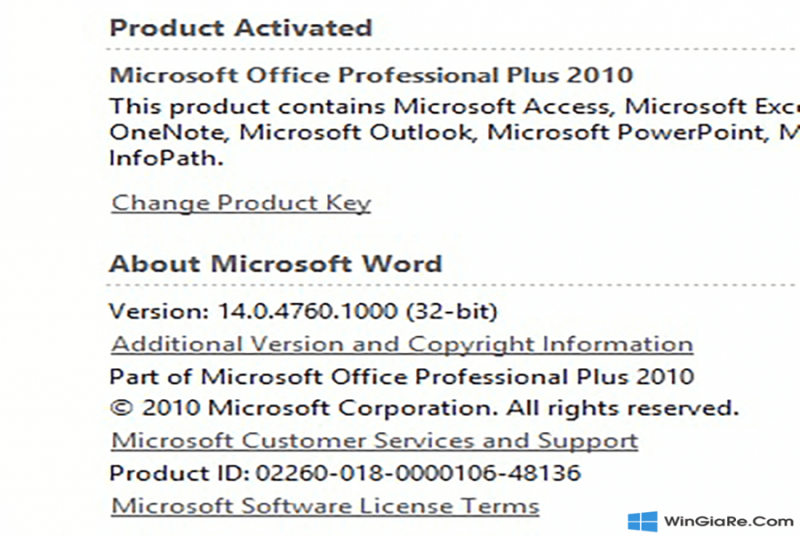Click the Part of Microsoft Office Professional Plus line
The width and height of the screenshot is (800, 536).
point(402,377)
